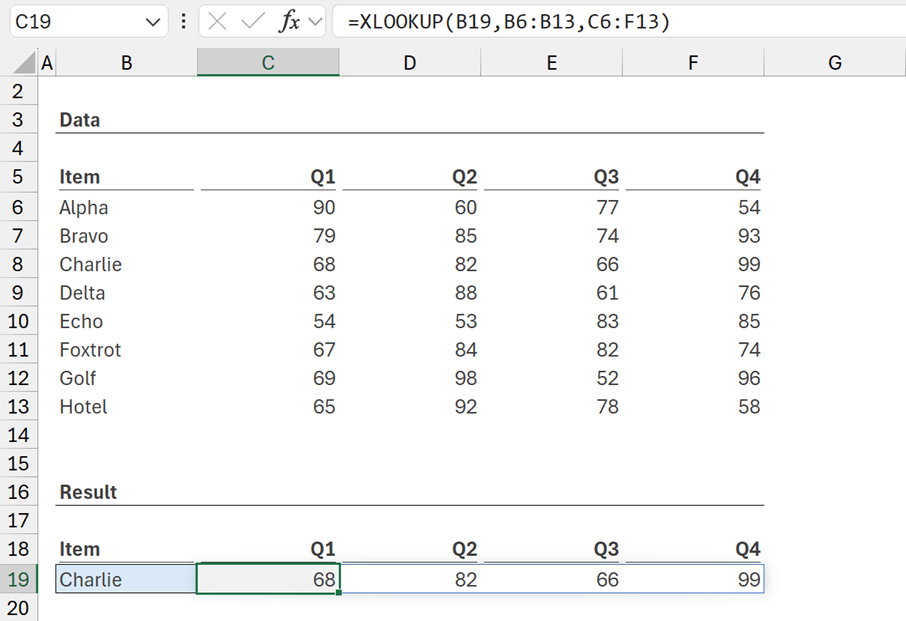Viewport: 906px width, 621px height.
Task: Select column G header
Action: (x=834, y=63)
